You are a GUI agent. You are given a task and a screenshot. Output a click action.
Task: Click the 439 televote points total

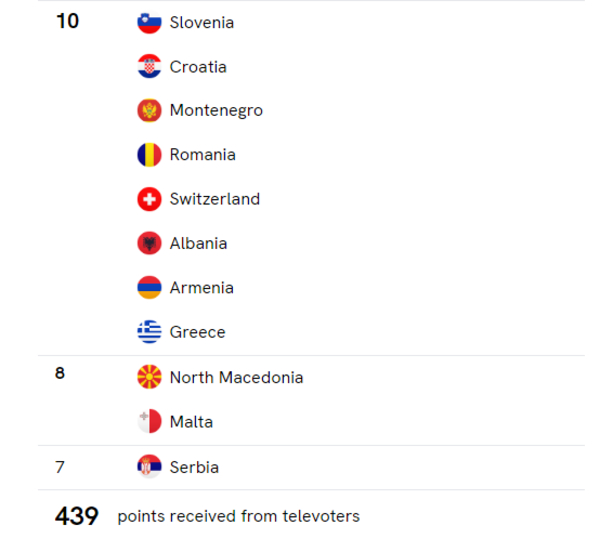tap(76, 516)
